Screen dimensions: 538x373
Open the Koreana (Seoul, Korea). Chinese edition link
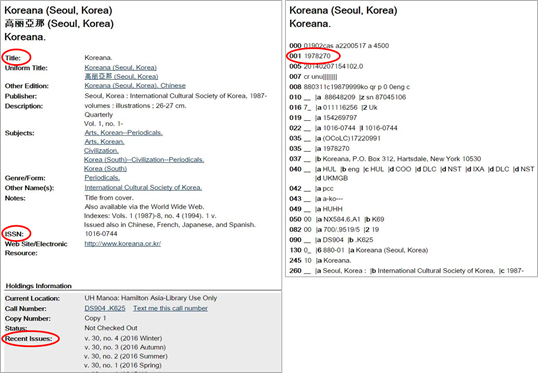[x=135, y=85]
